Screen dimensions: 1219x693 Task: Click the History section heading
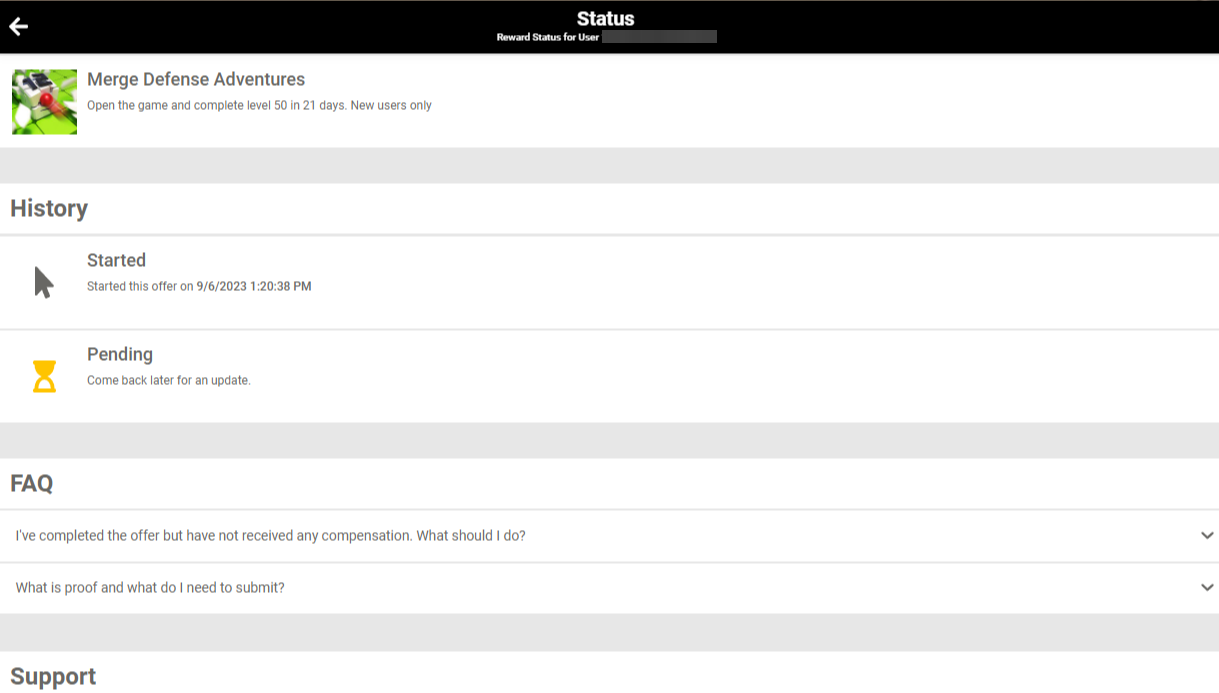(x=49, y=208)
